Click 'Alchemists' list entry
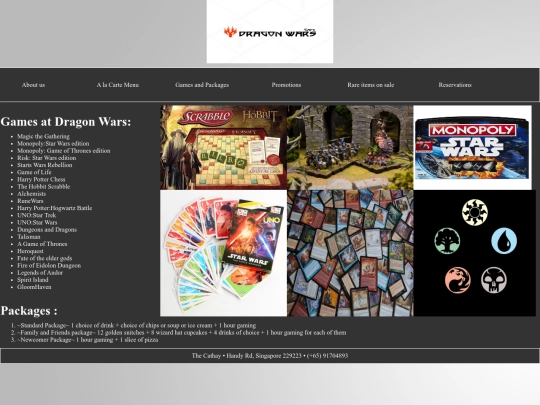Image resolution: width=540 pixels, height=405 pixels. [x=31, y=194]
